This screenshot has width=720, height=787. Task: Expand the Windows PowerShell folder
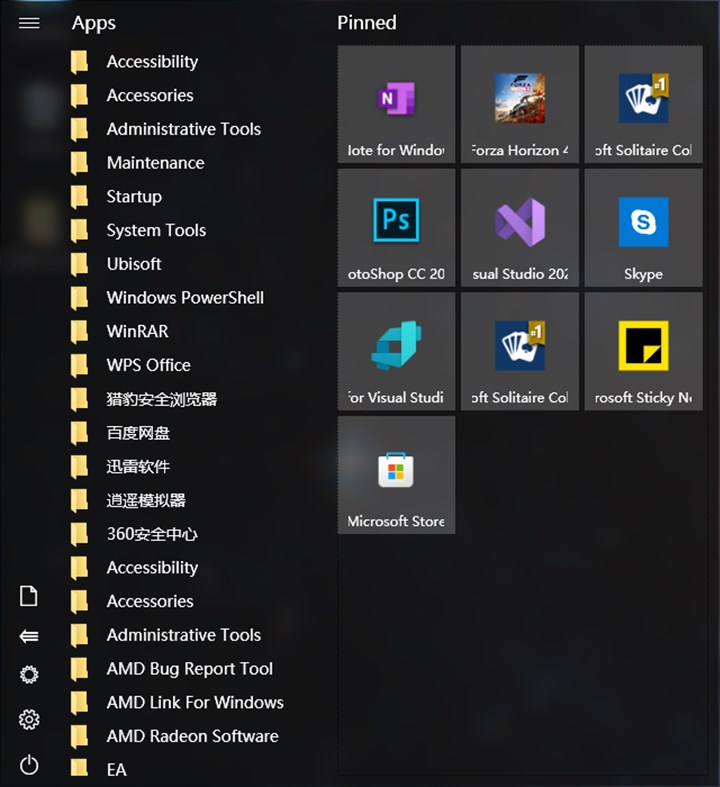point(167,297)
